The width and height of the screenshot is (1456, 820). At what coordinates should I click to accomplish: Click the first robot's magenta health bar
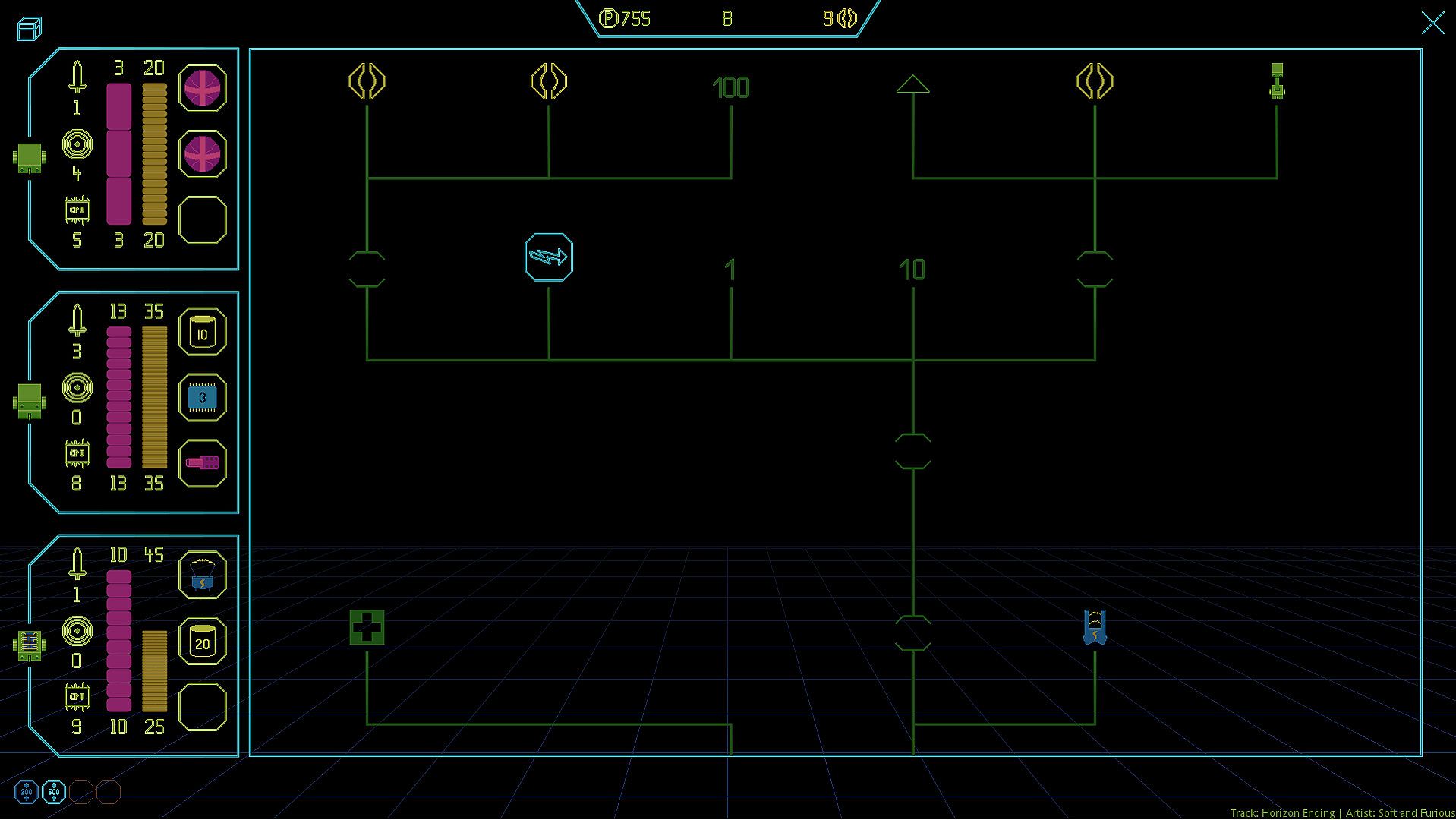pos(118,154)
